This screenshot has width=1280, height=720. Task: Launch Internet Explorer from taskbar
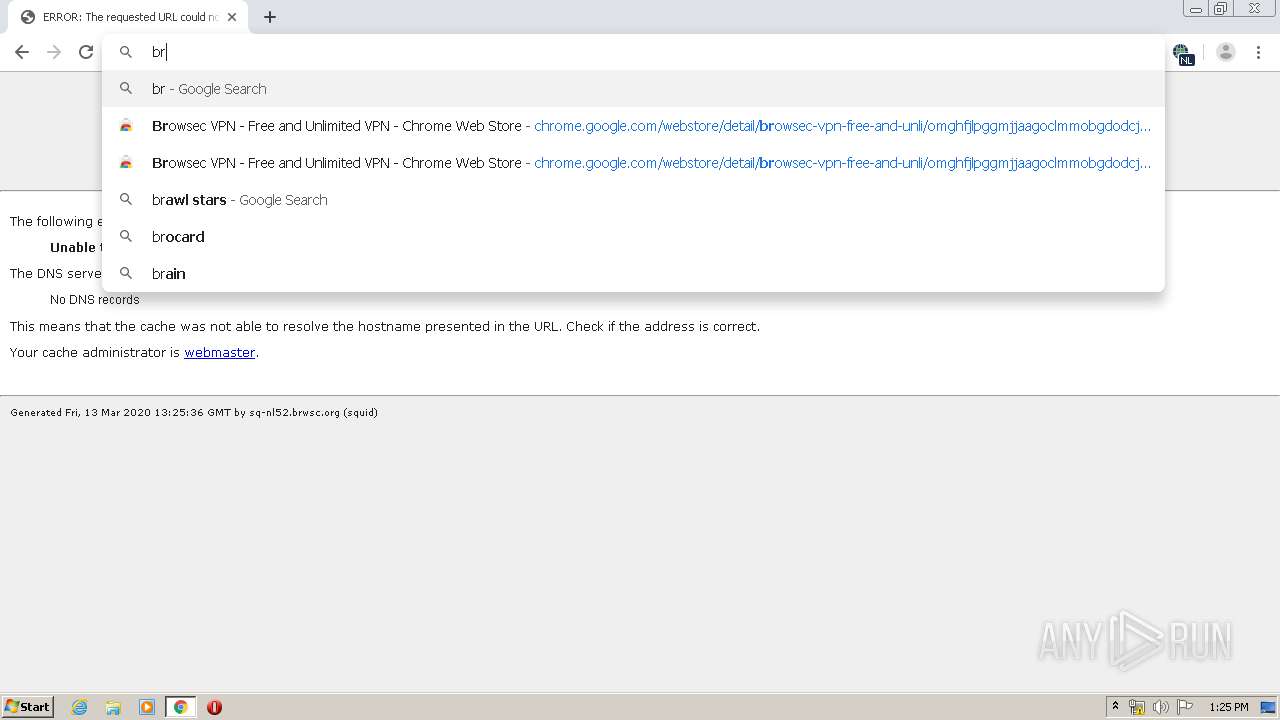(80, 707)
